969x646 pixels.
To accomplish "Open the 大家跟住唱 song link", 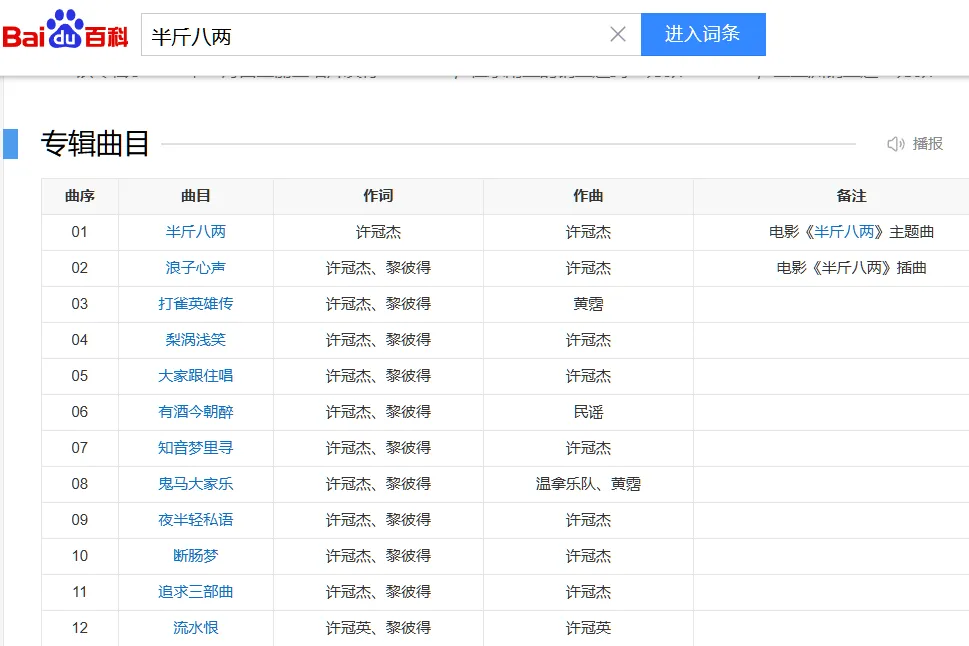I will click(x=196, y=376).
